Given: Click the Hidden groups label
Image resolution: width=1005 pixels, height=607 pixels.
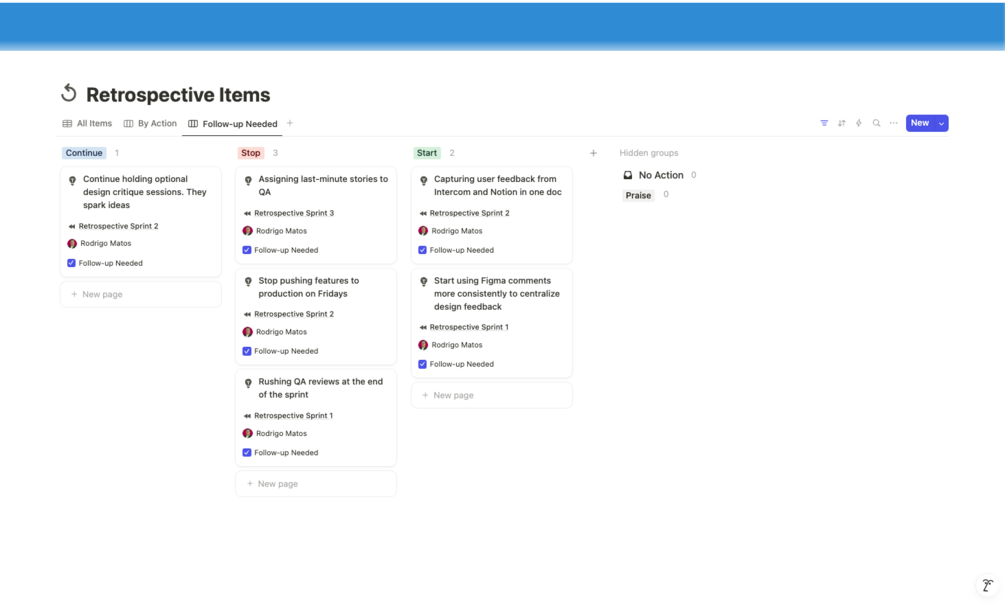Looking at the screenshot, I should coord(649,153).
